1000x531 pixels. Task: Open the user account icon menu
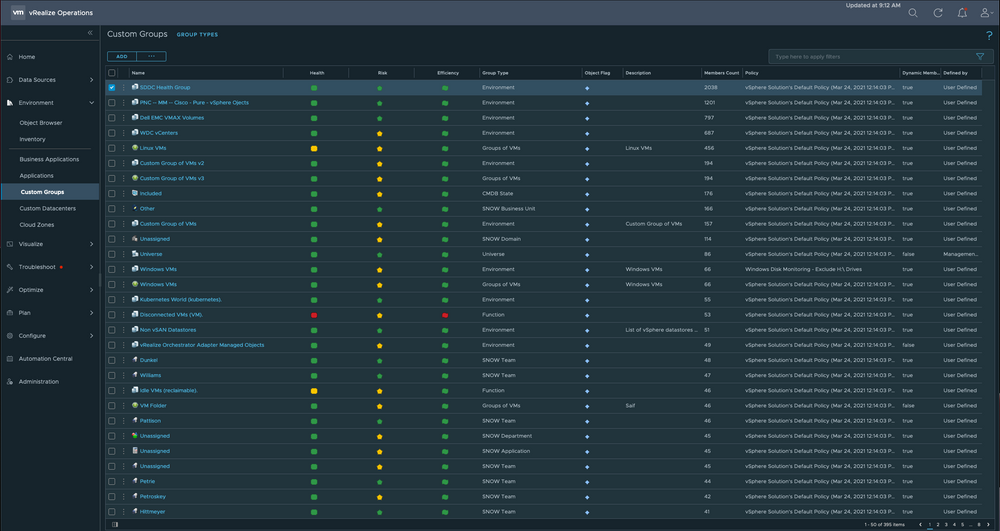[x=986, y=13]
